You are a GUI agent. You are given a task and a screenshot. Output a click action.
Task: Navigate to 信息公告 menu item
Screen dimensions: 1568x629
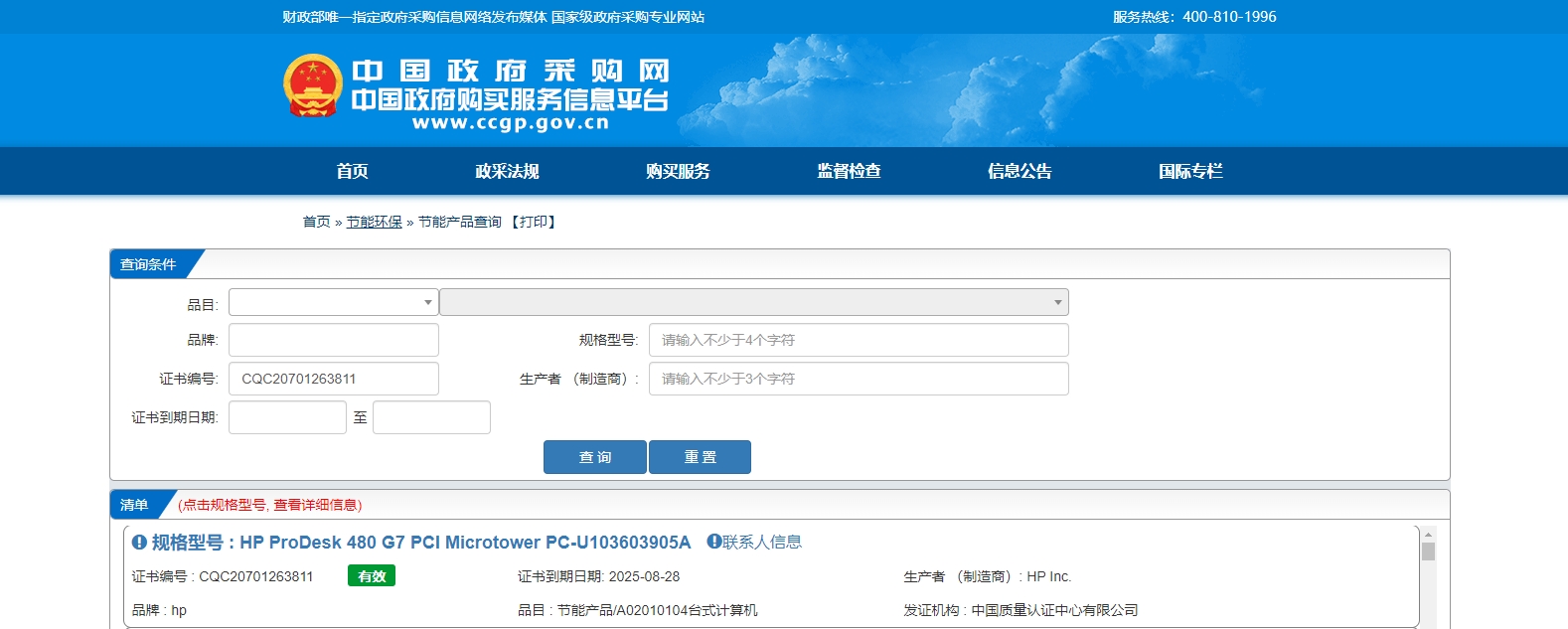pyautogui.click(x=1019, y=171)
